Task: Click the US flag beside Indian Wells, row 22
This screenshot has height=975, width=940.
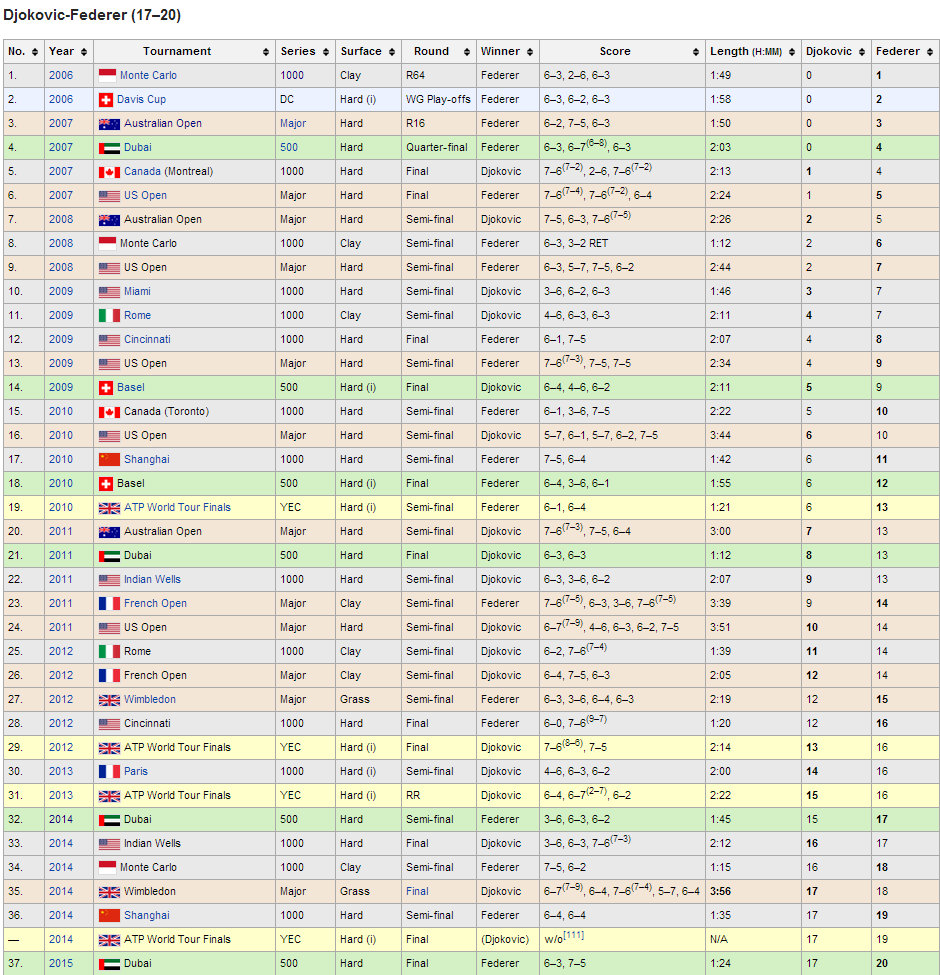Action: (109, 580)
